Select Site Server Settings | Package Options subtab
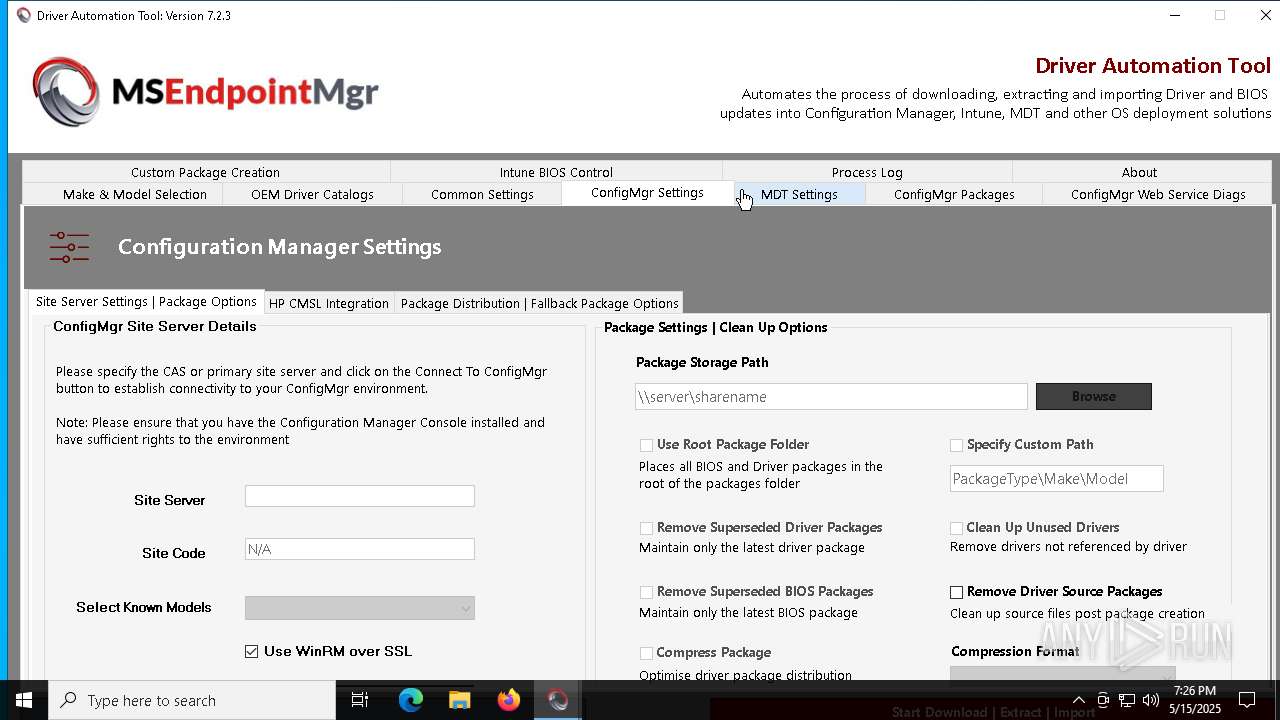This screenshot has height=720, width=1280. pyautogui.click(x=146, y=301)
